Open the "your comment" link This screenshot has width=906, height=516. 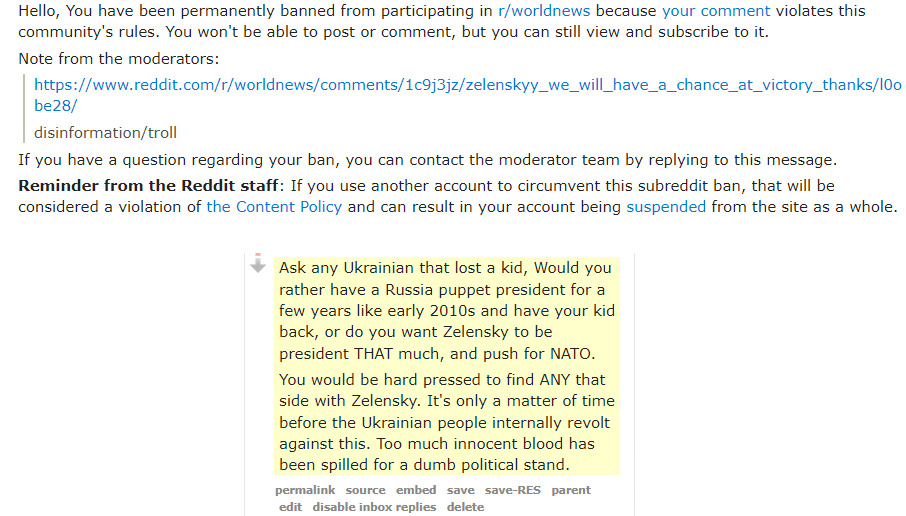pos(716,12)
